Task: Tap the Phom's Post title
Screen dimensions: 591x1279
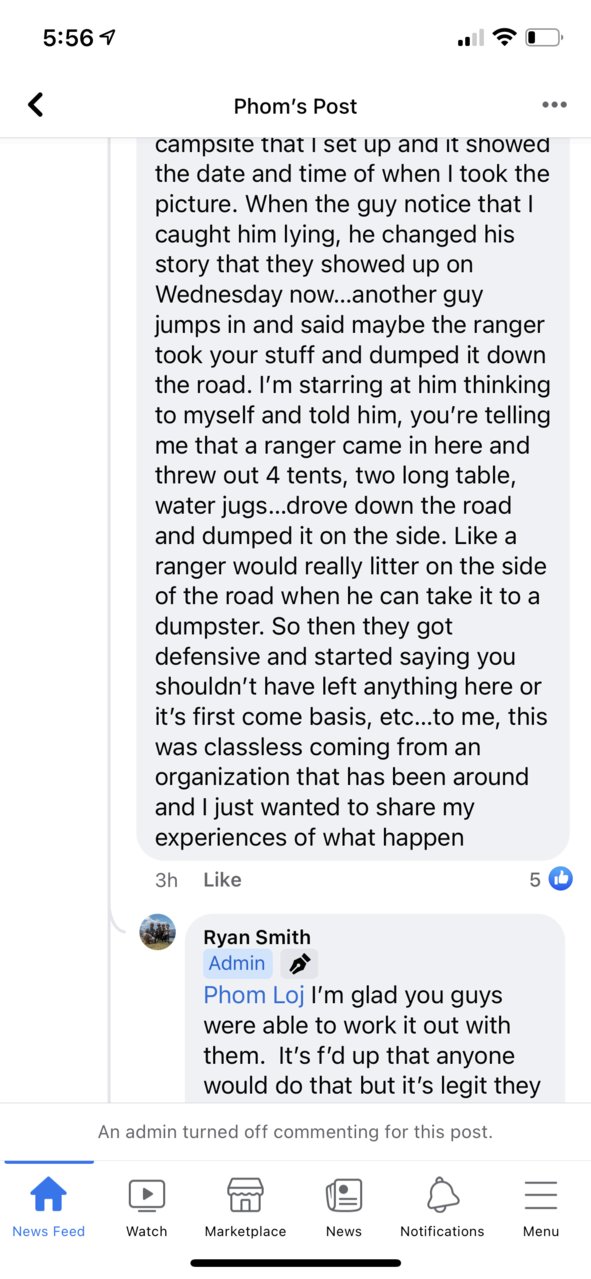Action: [295, 106]
